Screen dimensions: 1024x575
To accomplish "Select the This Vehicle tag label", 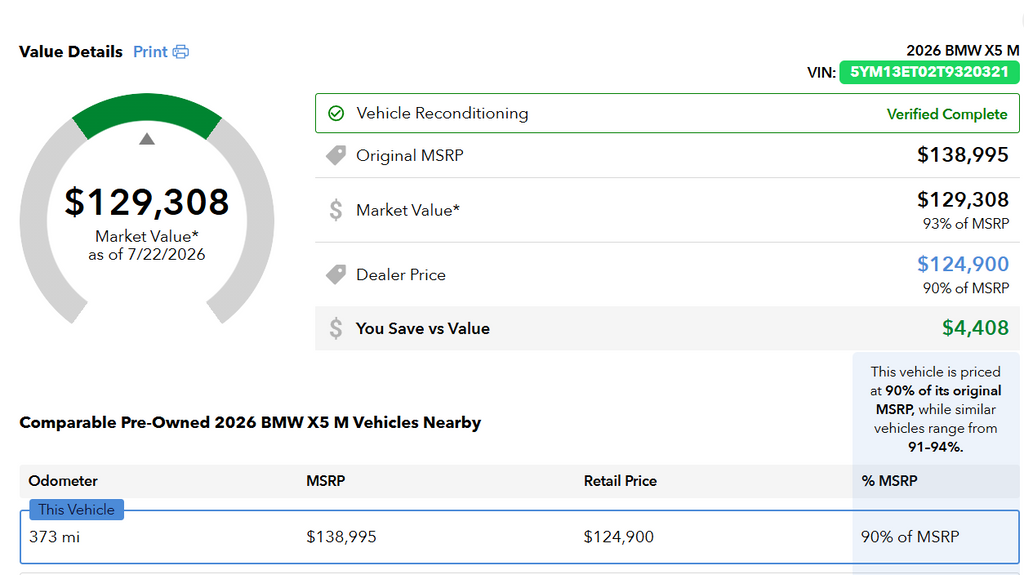I will tap(76, 510).
